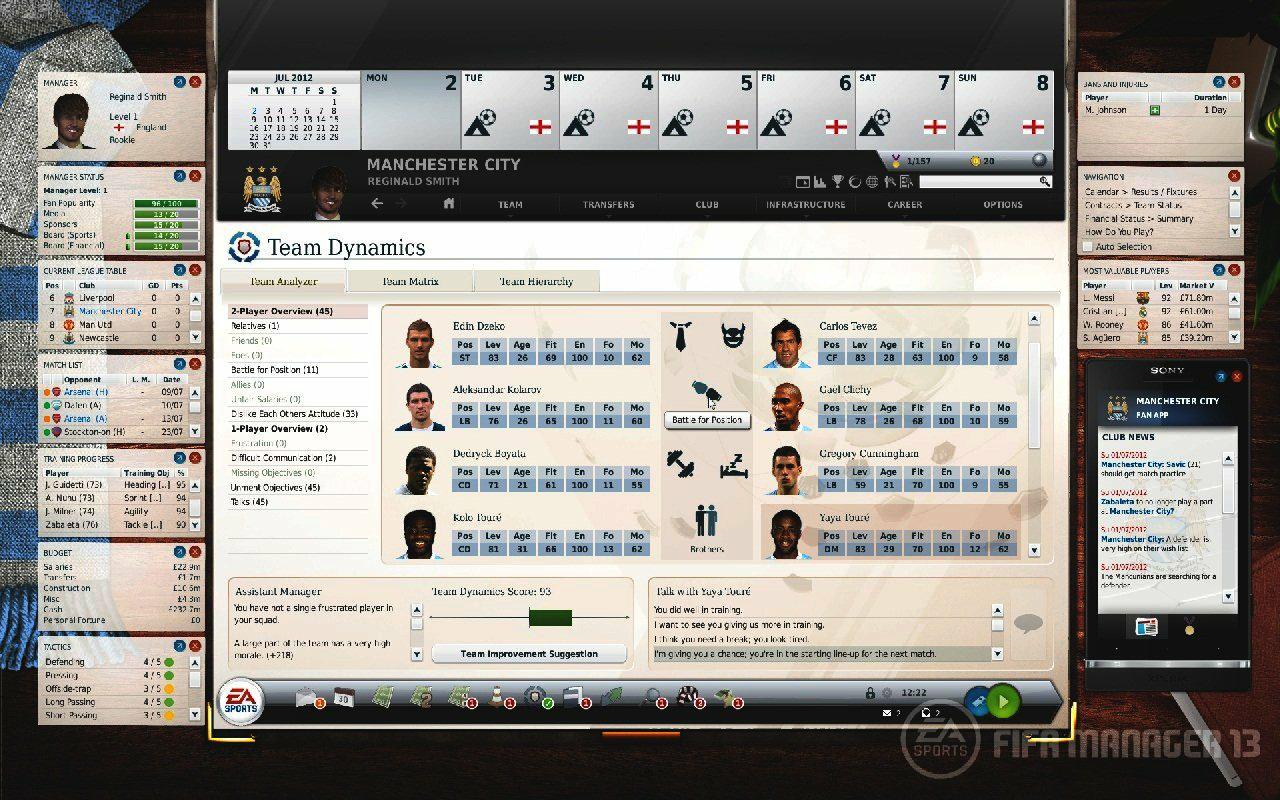Open Financial Status > Summary navigation link
The height and width of the screenshot is (800, 1280).
click(1140, 218)
